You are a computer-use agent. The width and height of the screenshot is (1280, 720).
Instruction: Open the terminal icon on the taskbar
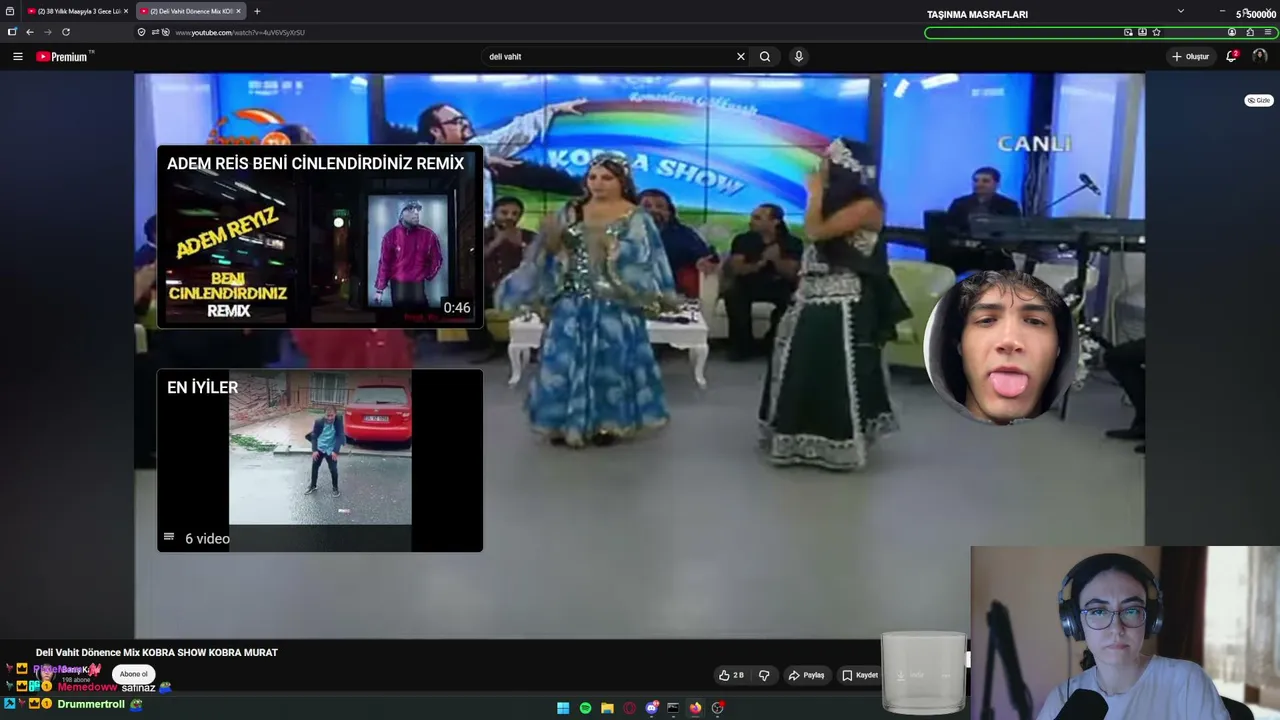pyautogui.click(x=673, y=708)
